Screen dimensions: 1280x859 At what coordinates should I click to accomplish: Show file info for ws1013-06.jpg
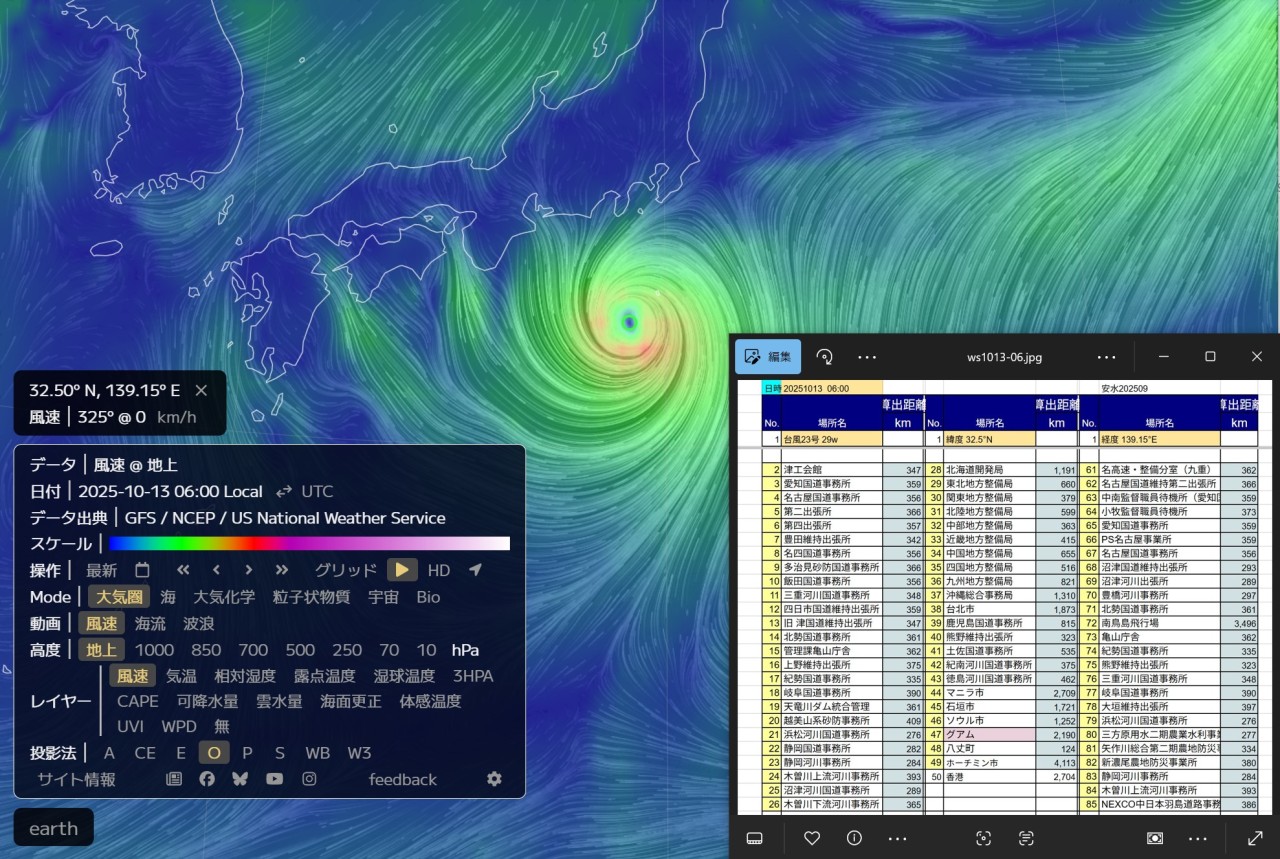click(854, 838)
